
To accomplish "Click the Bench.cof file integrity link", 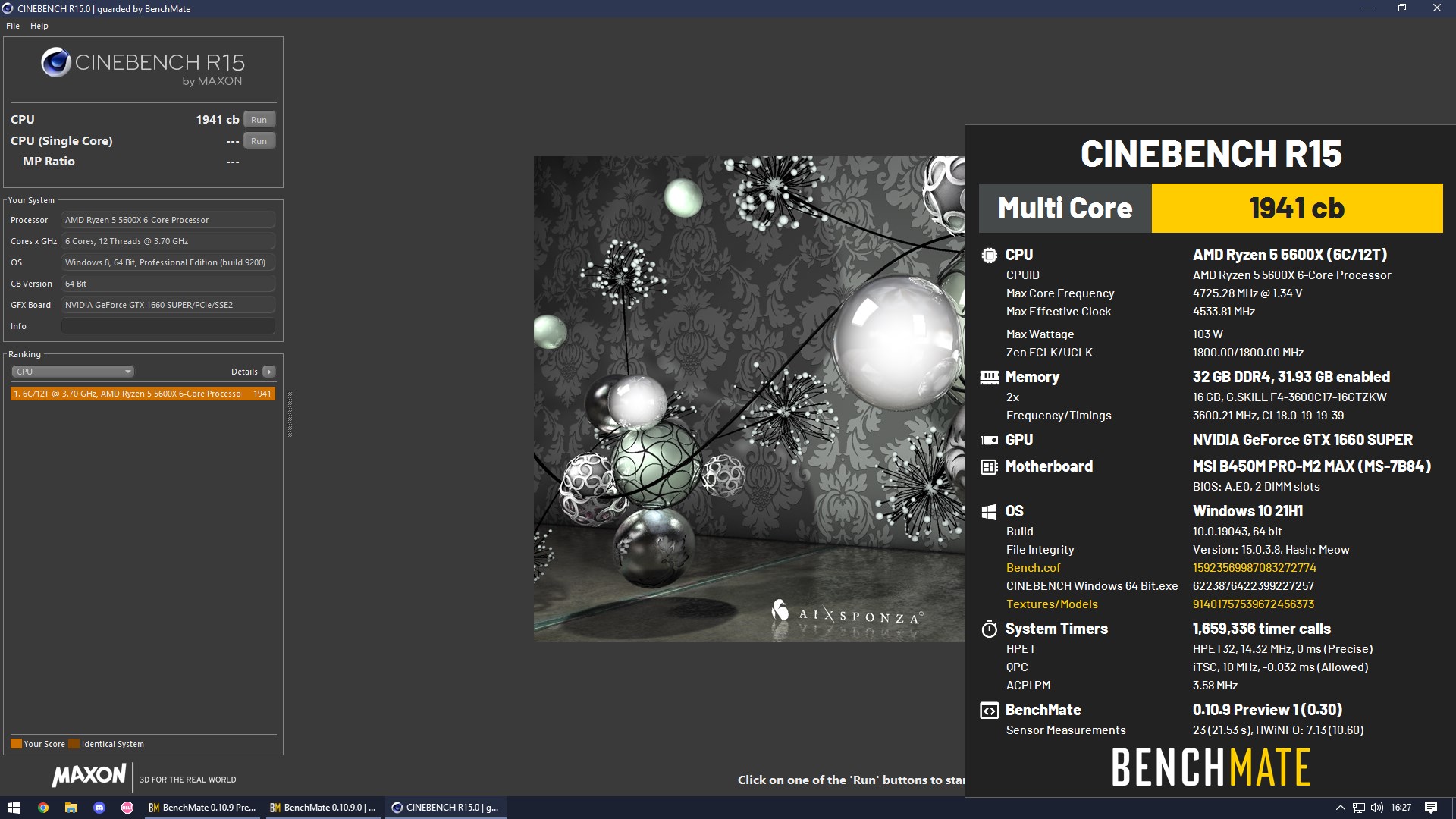I will (x=1033, y=568).
